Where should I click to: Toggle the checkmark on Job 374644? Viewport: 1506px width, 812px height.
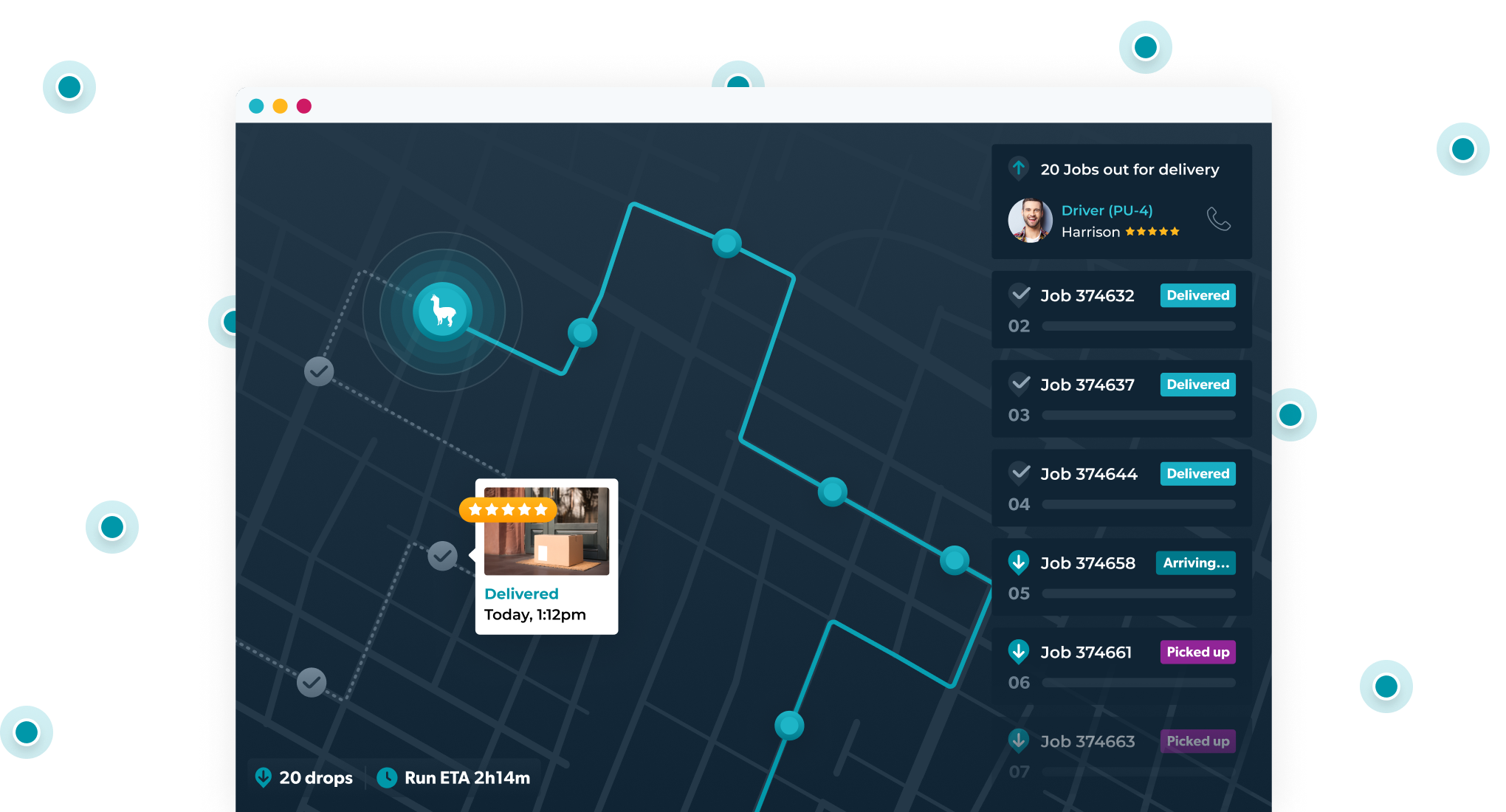(1020, 473)
